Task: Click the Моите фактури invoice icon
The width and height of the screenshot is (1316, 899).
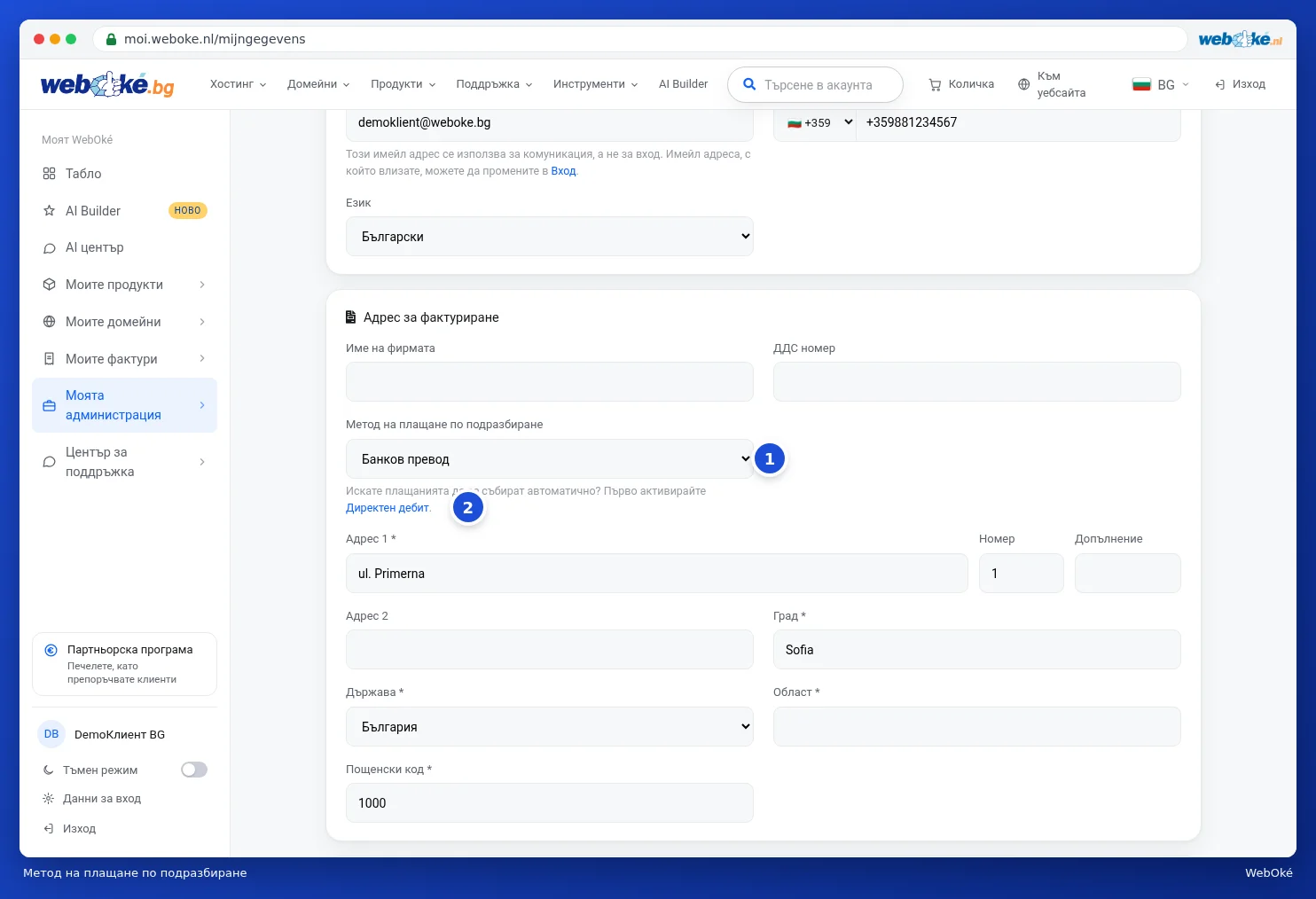Action: pos(50,359)
